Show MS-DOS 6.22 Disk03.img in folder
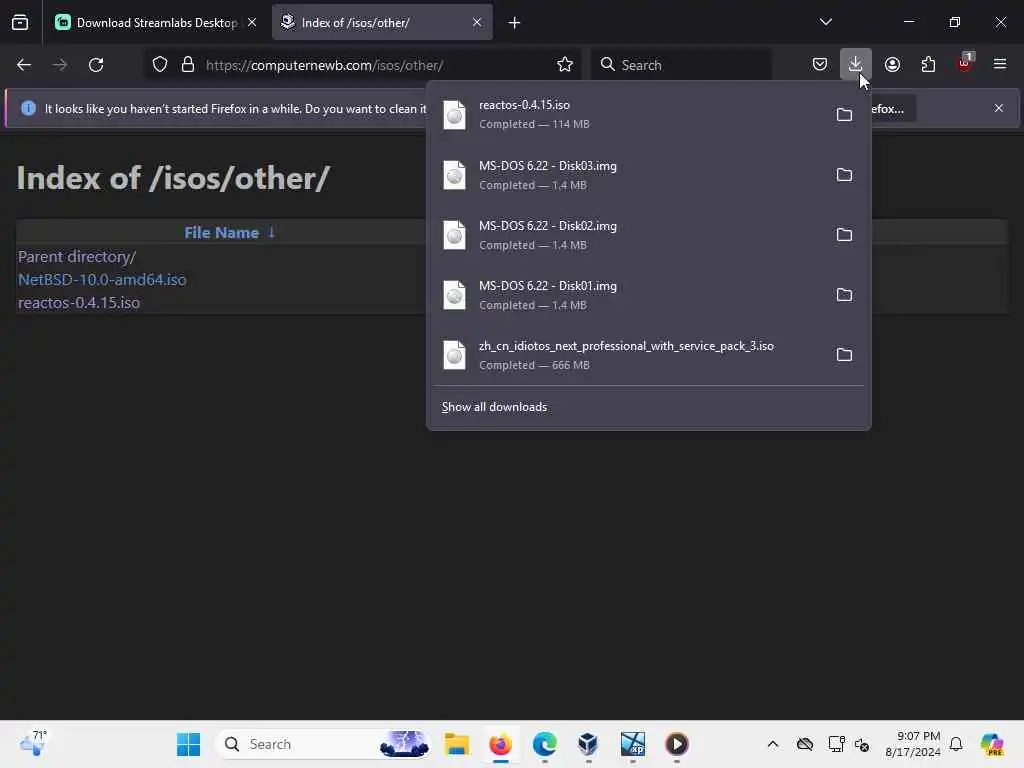The width and height of the screenshot is (1024, 768). (x=844, y=175)
